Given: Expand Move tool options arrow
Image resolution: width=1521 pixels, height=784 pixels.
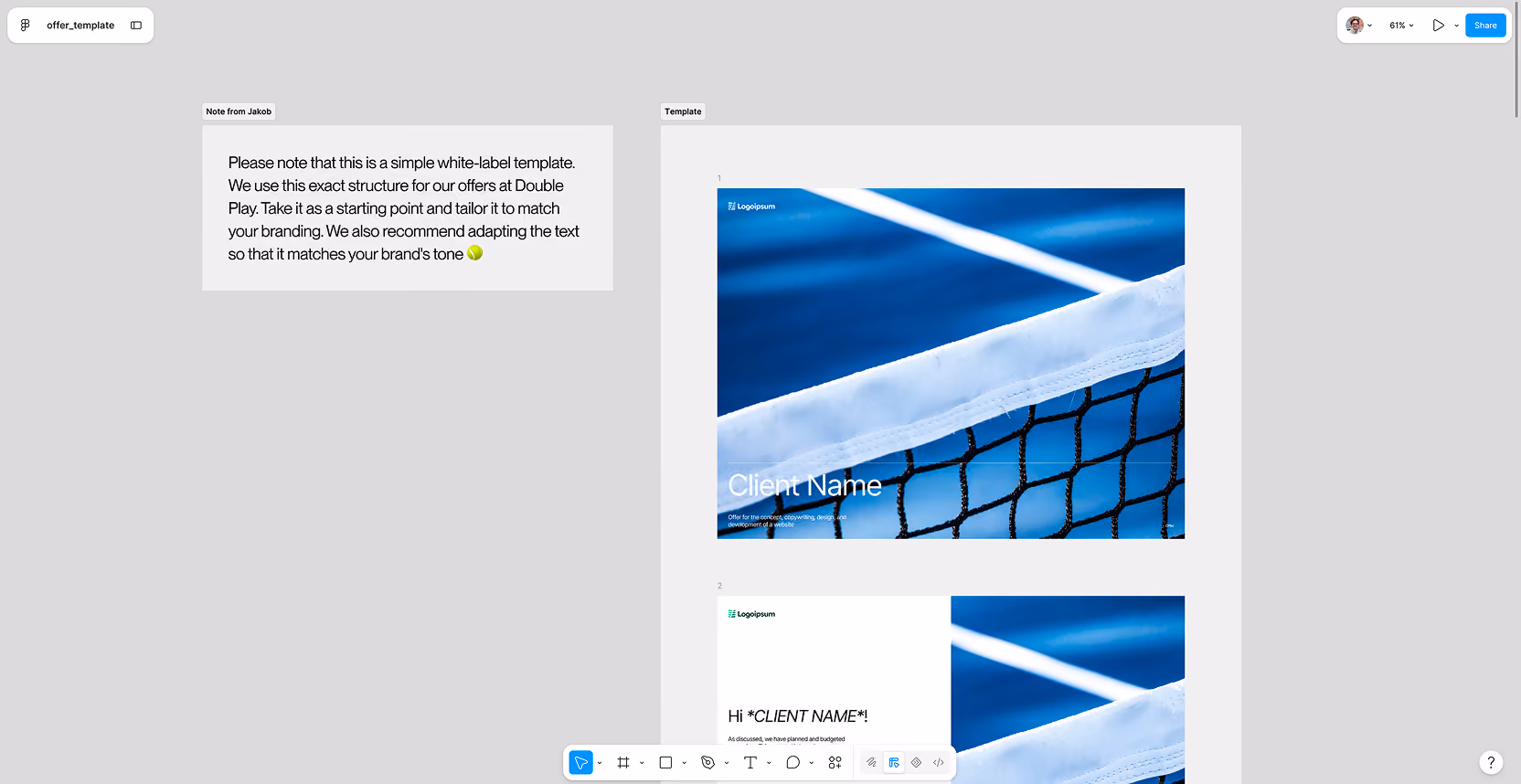Looking at the screenshot, I should click(x=600, y=763).
